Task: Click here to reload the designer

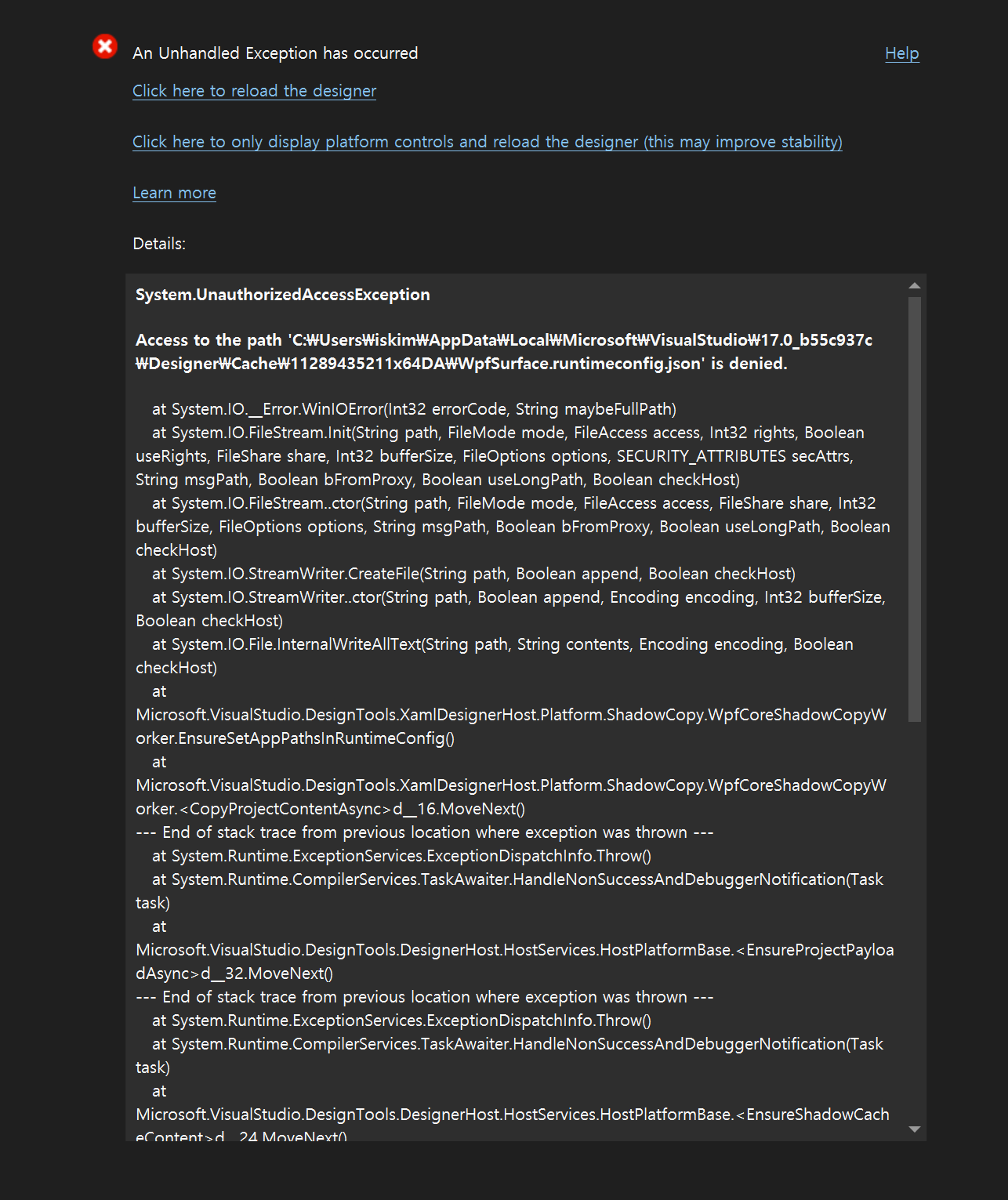Action: (254, 91)
